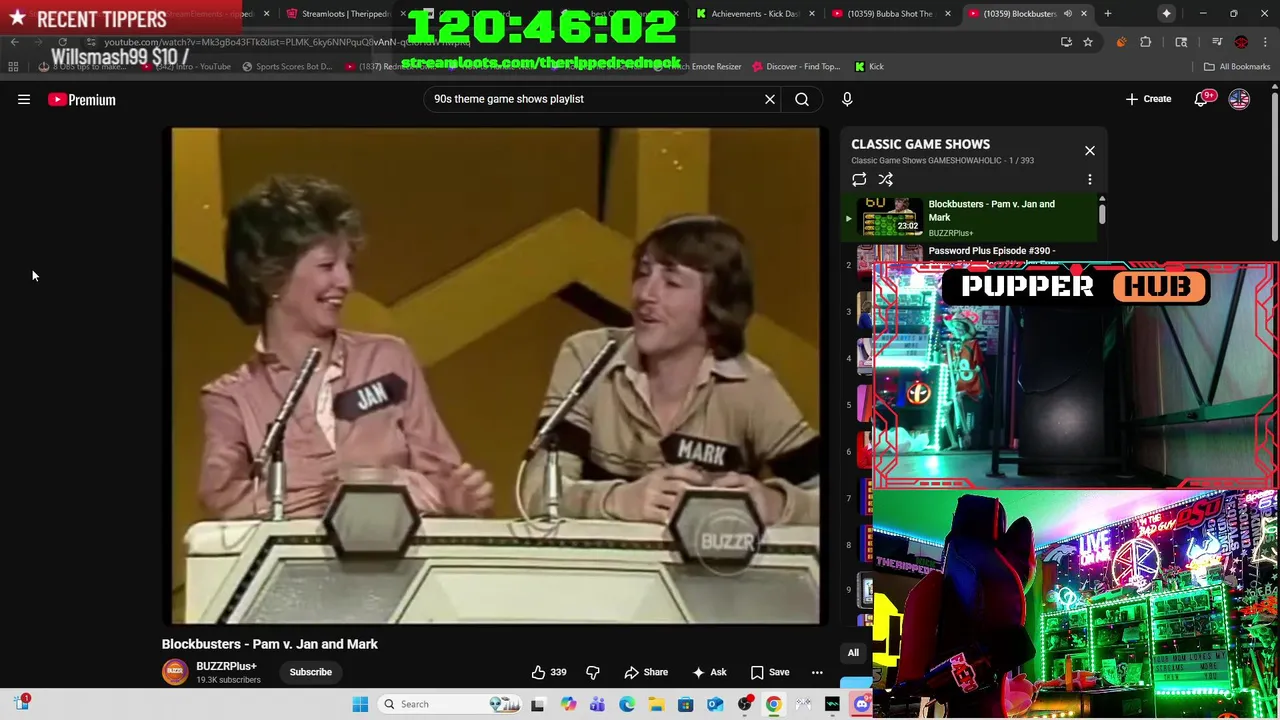Bookmark this page with the star icon
This screenshot has height=720, width=1280.
[1088, 42]
